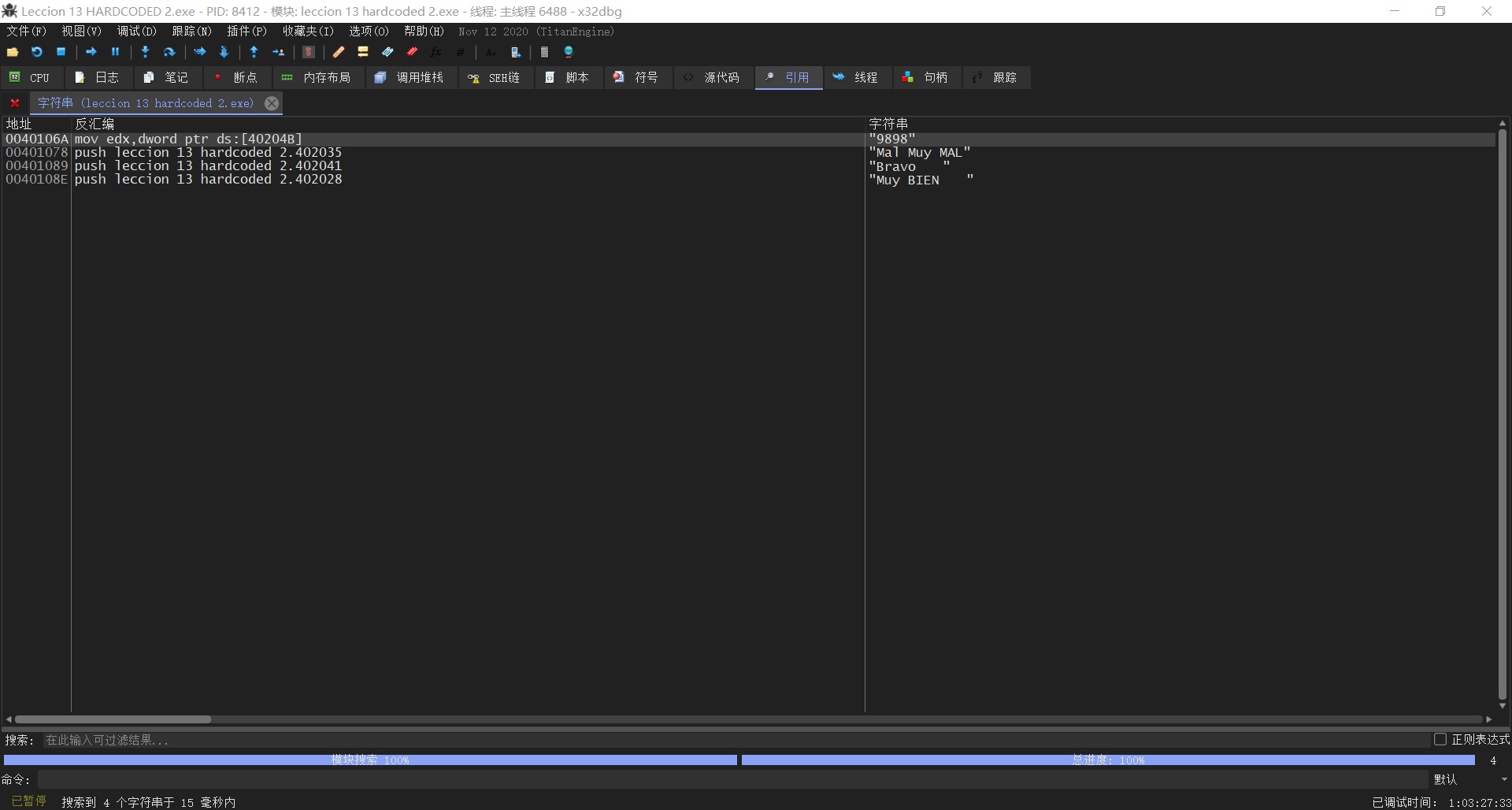The width and height of the screenshot is (1512, 810).
Task: Click the Bookmarks red icon
Action: [x=412, y=52]
